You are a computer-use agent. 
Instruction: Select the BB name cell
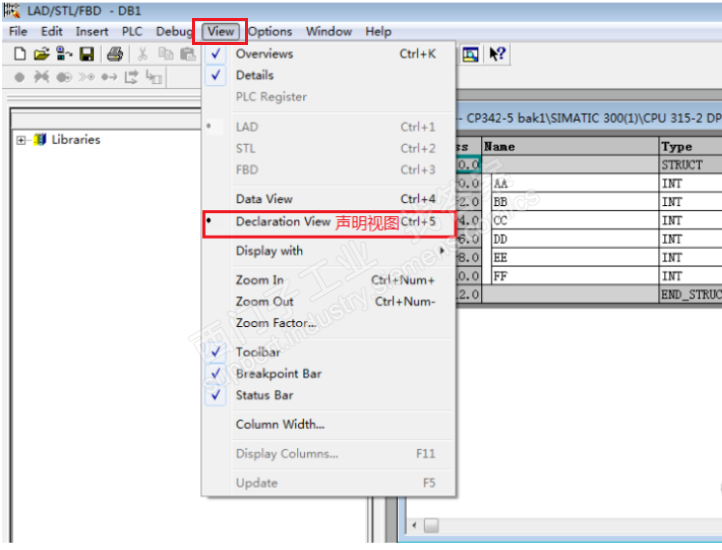pyautogui.click(x=575, y=202)
